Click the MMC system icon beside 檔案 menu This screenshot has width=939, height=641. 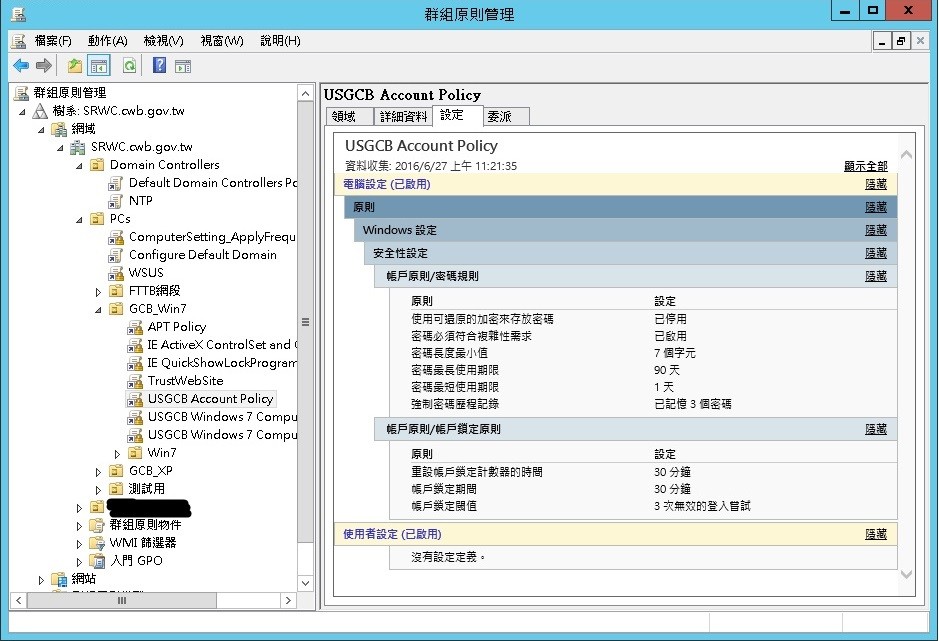19,41
